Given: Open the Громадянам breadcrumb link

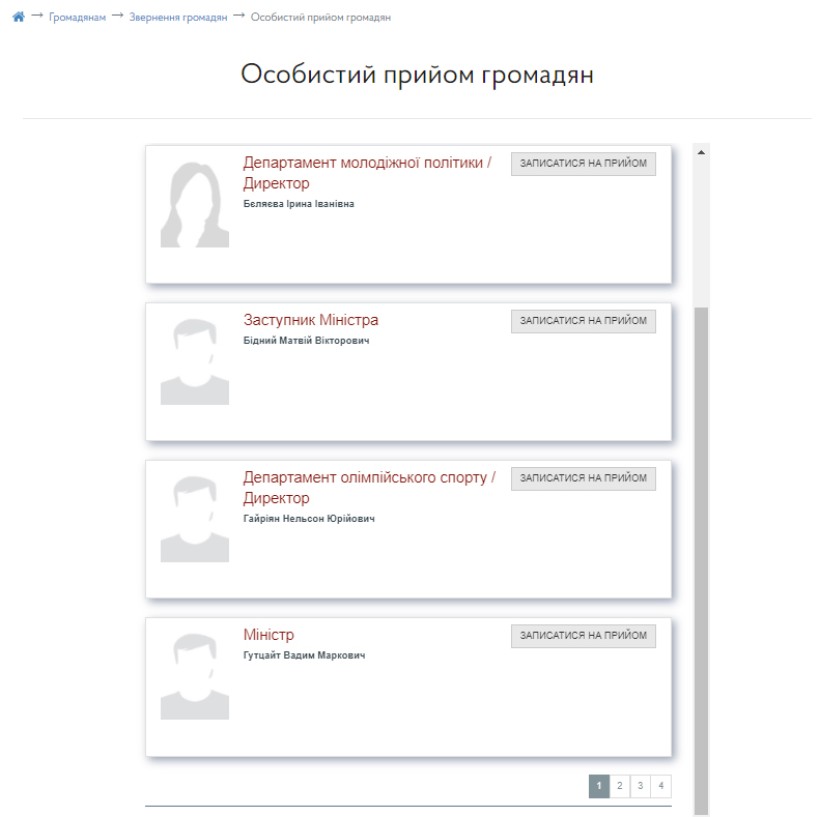Looking at the screenshot, I should pyautogui.click(x=77, y=17).
